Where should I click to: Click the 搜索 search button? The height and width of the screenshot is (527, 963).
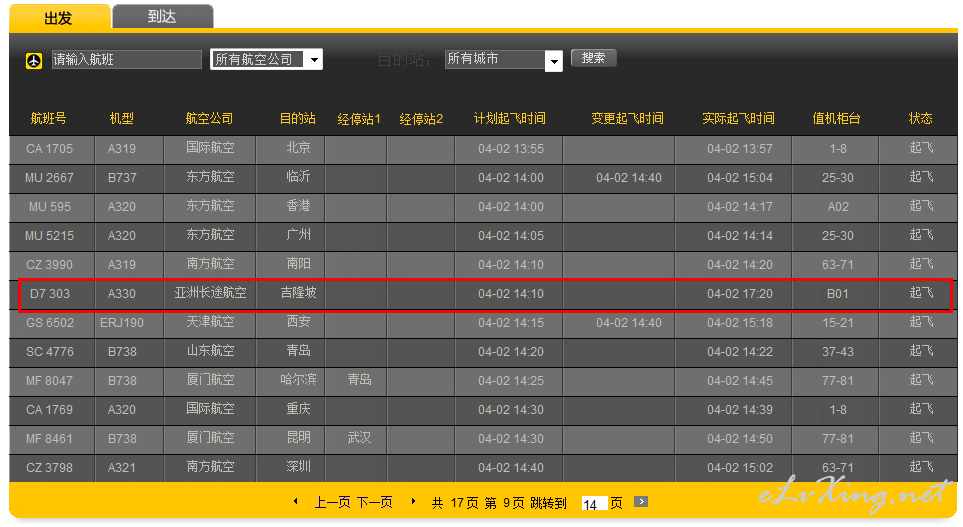[593, 58]
